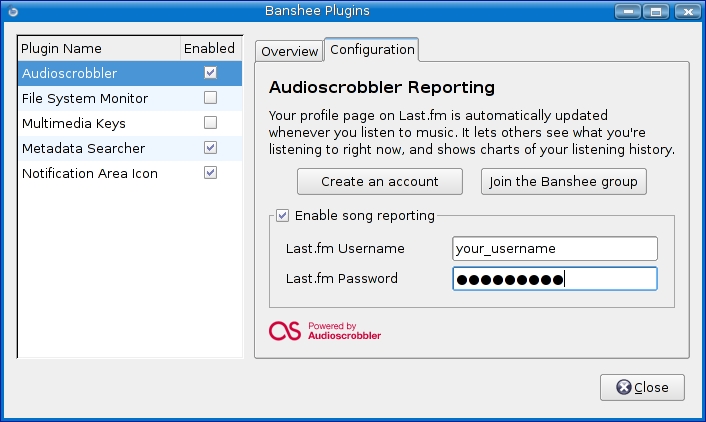
Task: Switch to the Overview tab
Action: [289, 51]
